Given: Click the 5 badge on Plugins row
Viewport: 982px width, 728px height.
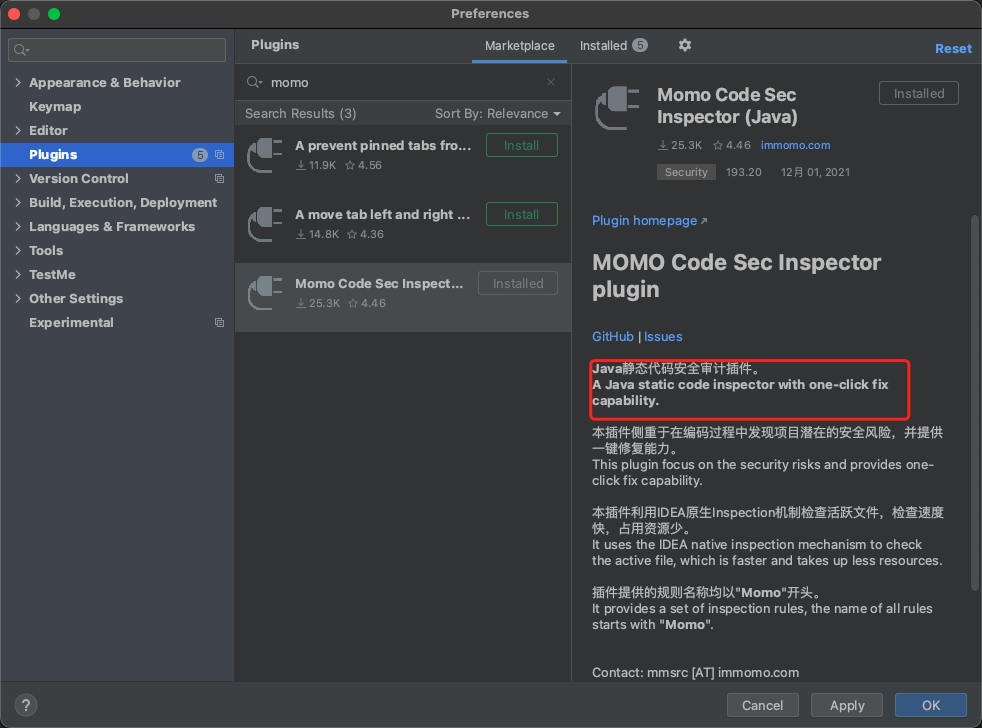Looking at the screenshot, I should (200, 155).
